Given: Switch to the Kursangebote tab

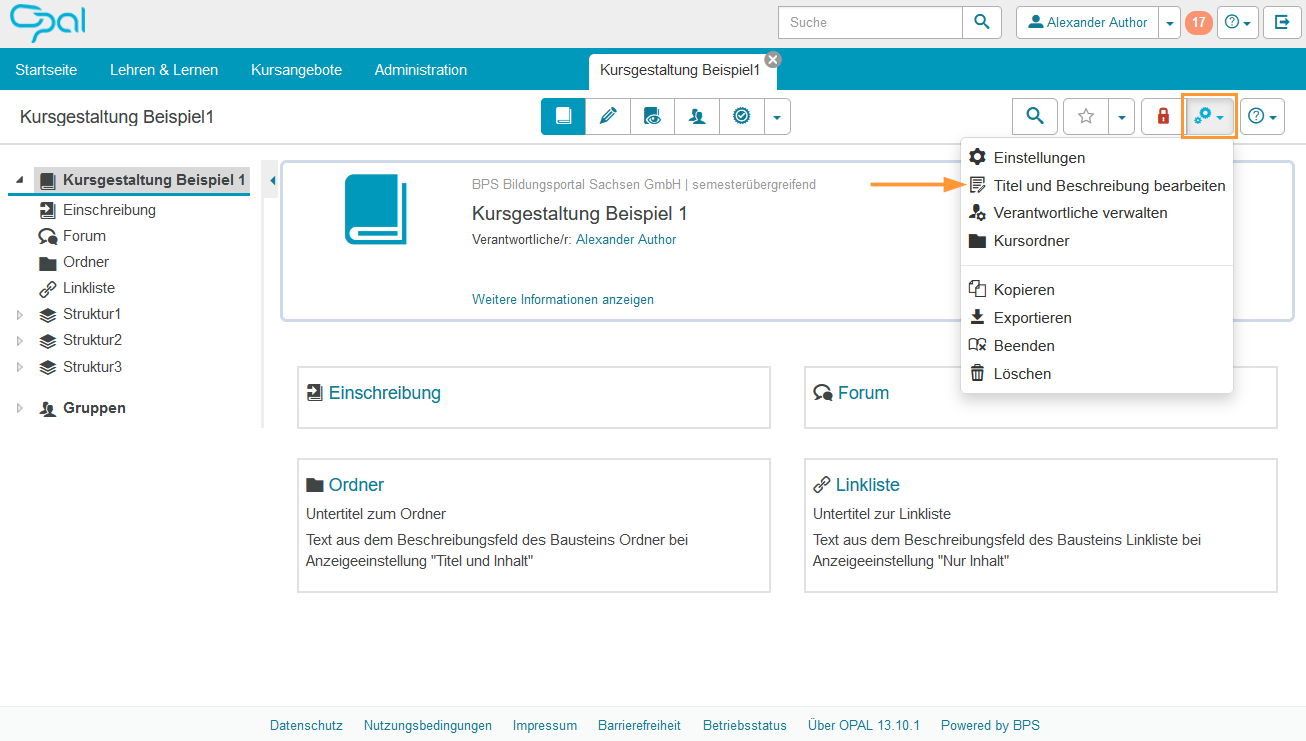Looking at the screenshot, I should coord(296,70).
